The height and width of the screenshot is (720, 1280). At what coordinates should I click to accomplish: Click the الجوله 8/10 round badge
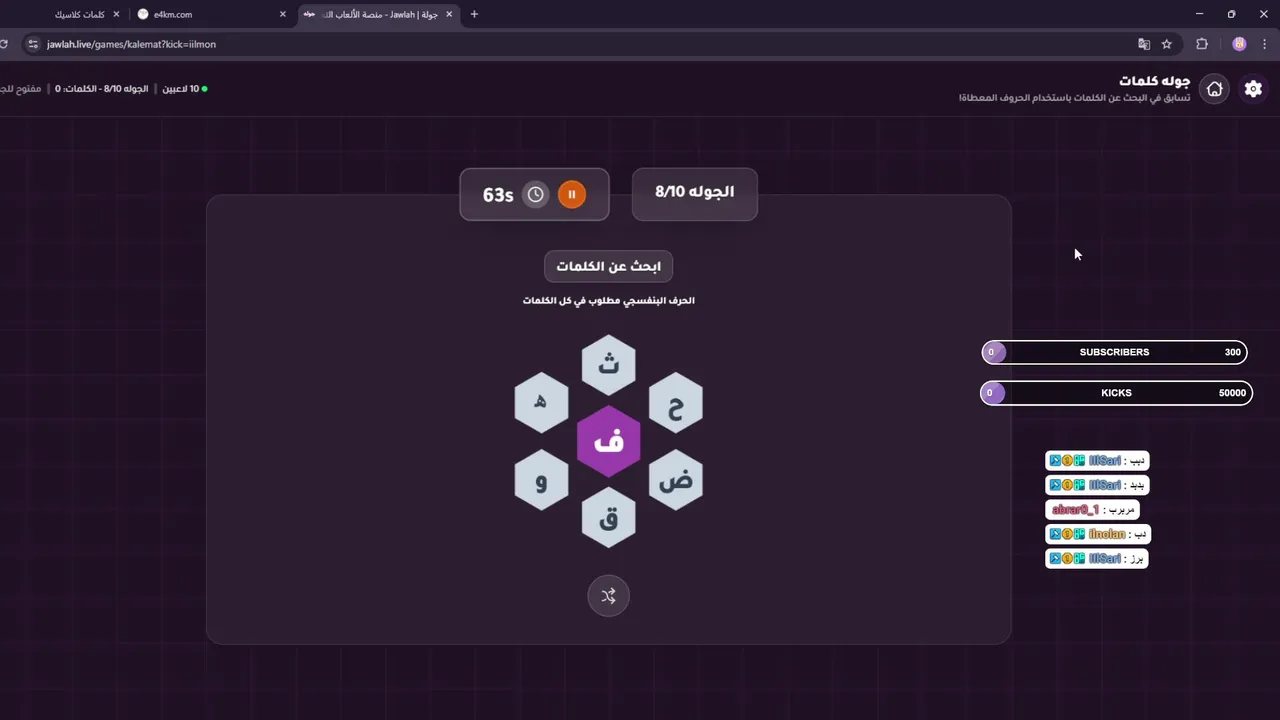[695, 193]
